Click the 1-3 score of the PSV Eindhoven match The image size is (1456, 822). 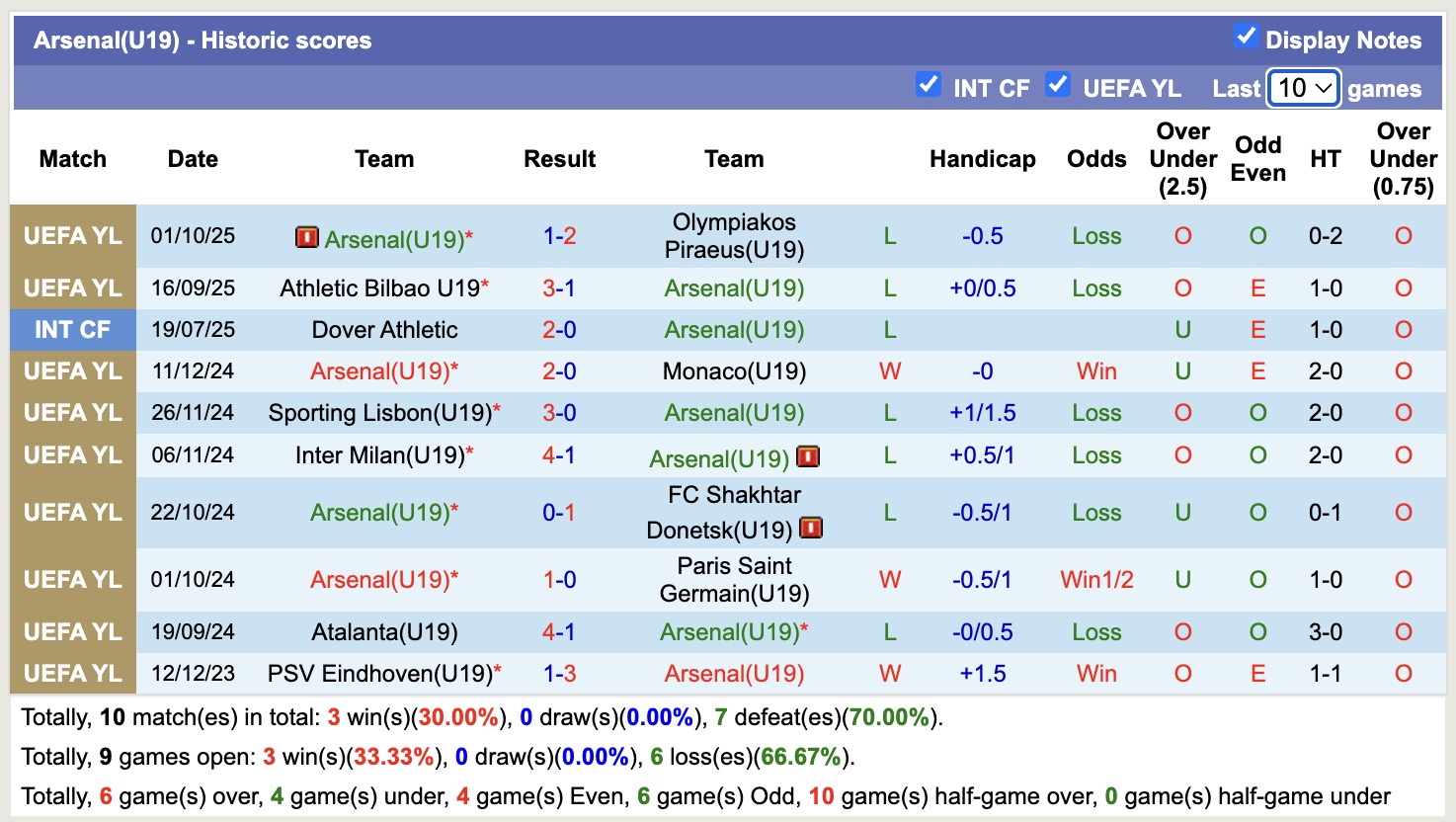559,674
